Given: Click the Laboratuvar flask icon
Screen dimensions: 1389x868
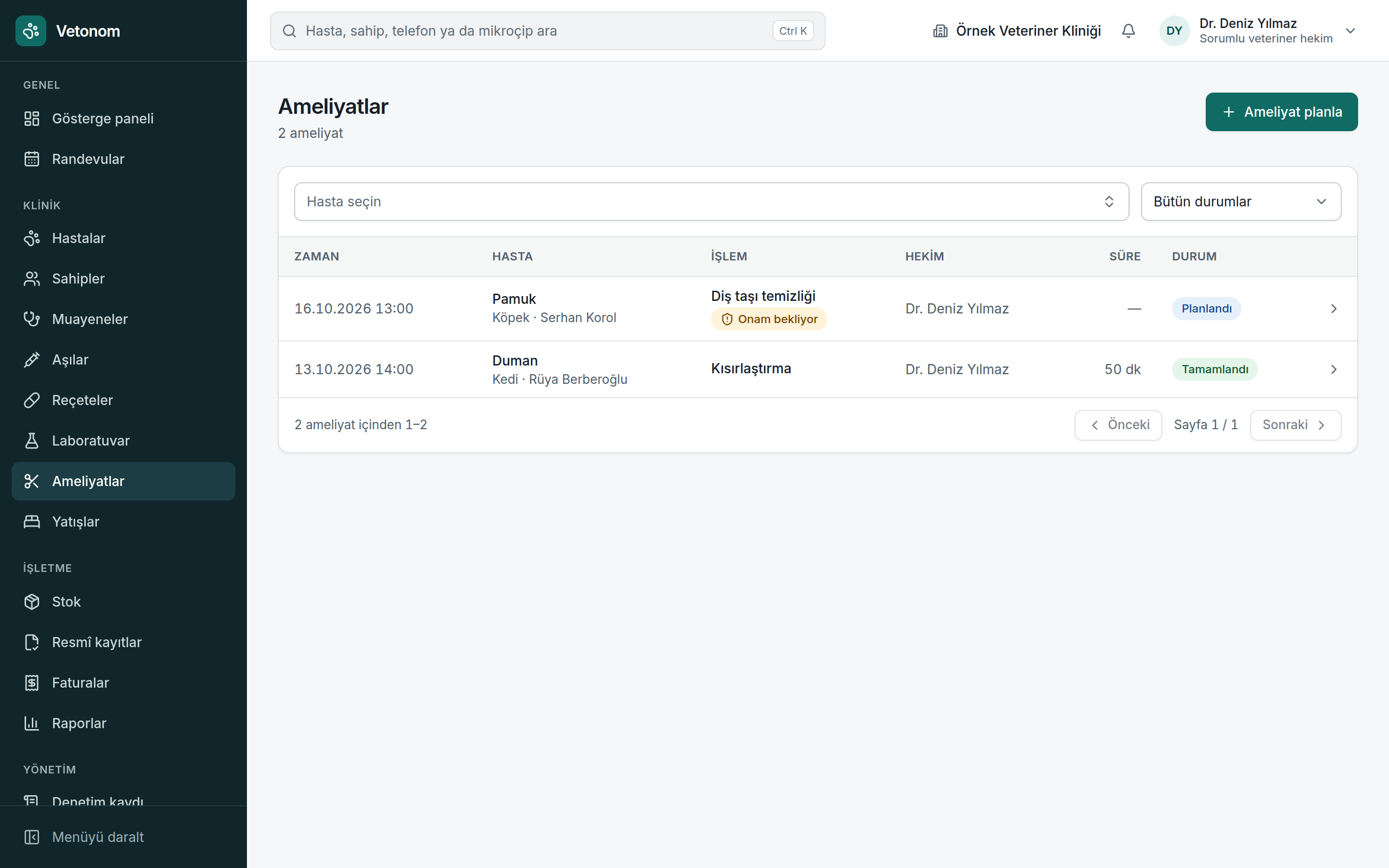Looking at the screenshot, I should tap(31, 441).
